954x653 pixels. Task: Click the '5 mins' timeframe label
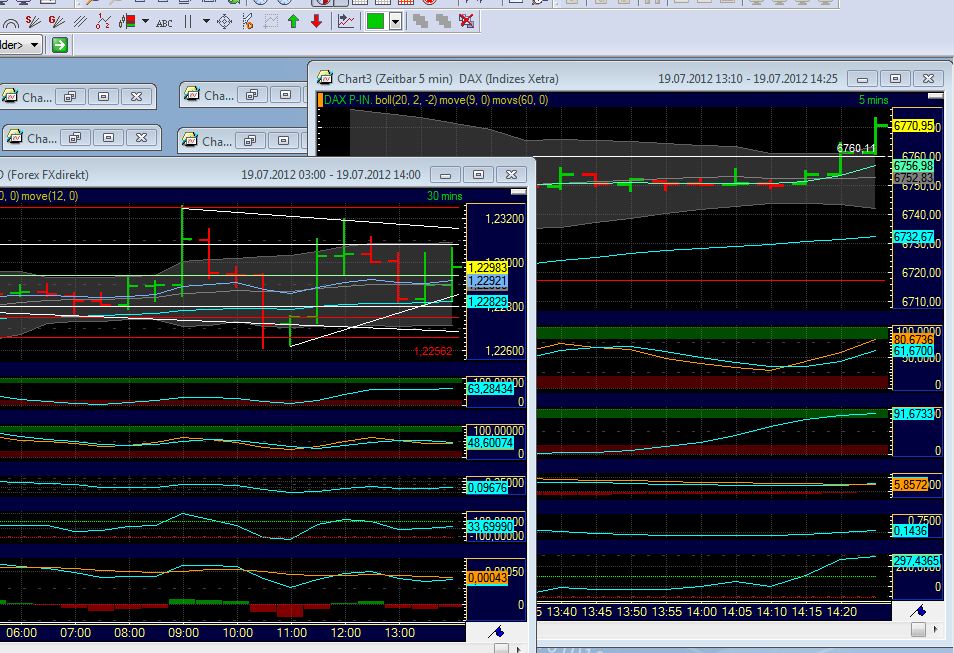tap(873, 100)
